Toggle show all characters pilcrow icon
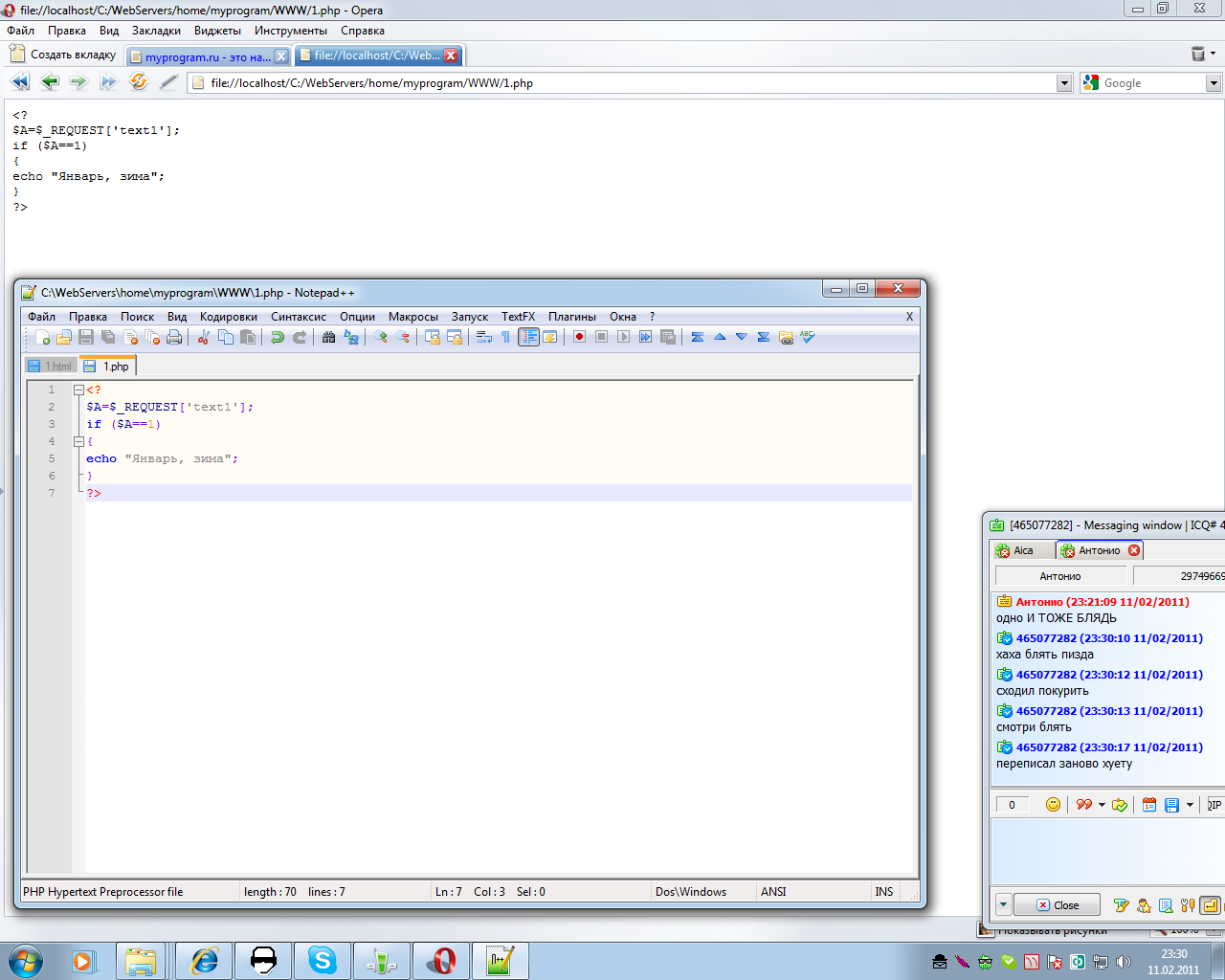The image size is (1225, 980). (x=505, y=337)
